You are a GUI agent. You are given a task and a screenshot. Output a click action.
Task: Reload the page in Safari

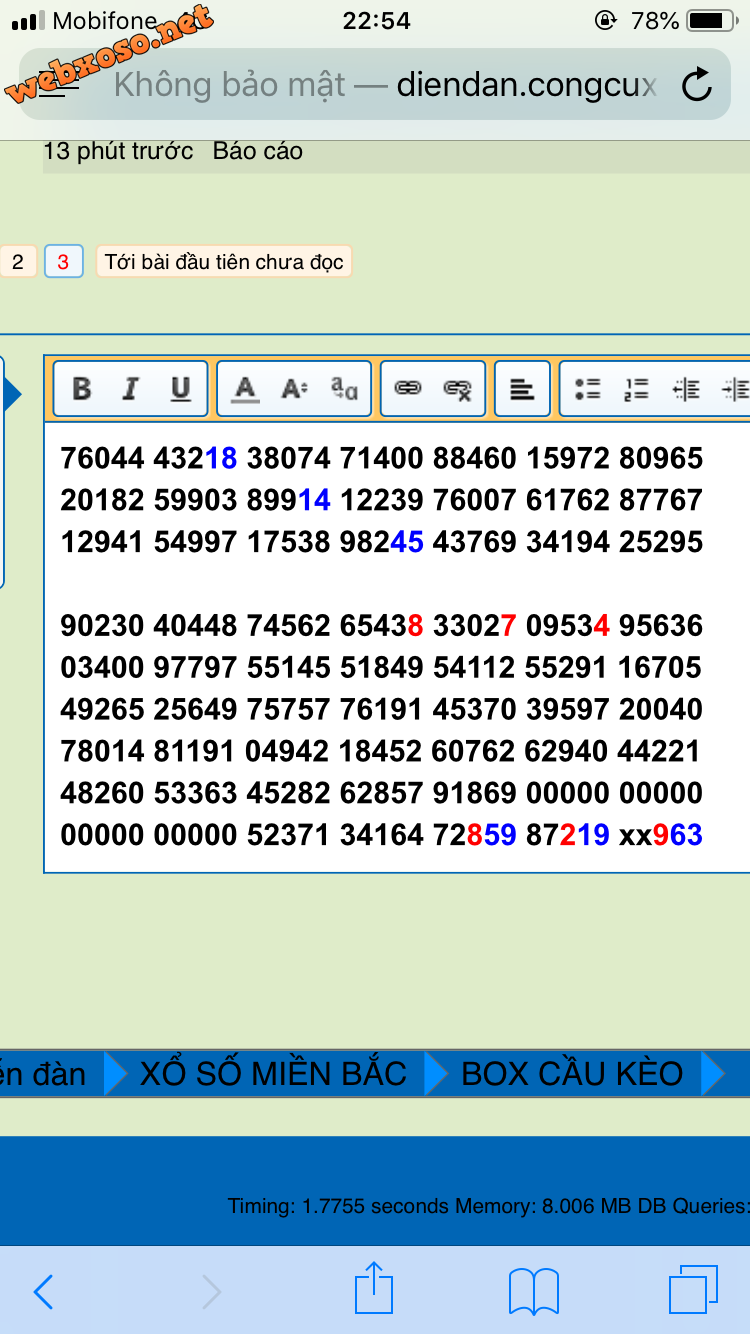tap(697, 86)
